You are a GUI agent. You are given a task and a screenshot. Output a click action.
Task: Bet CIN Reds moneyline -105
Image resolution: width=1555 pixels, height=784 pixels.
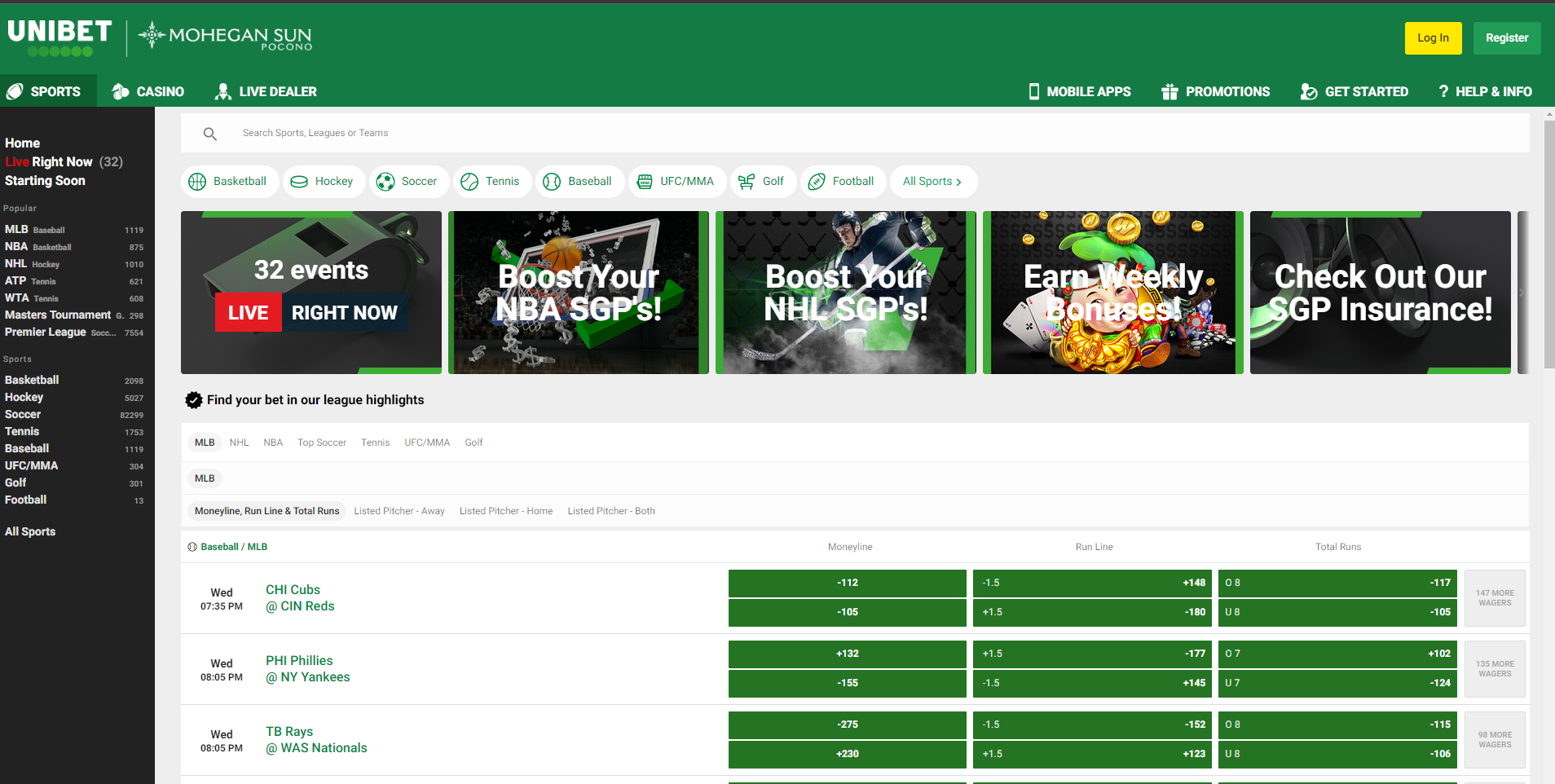(848, 613)
